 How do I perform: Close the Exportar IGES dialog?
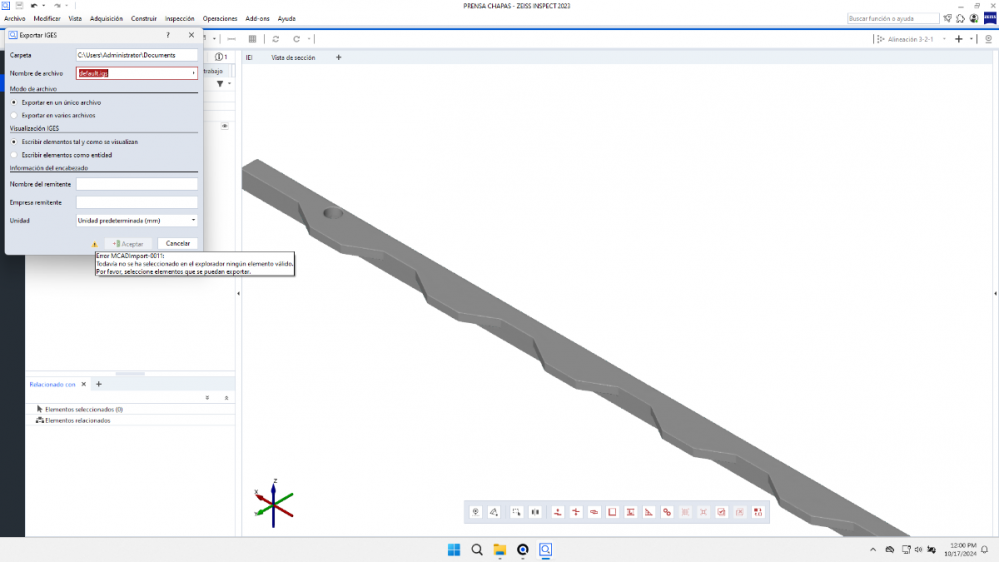(191, 35)
